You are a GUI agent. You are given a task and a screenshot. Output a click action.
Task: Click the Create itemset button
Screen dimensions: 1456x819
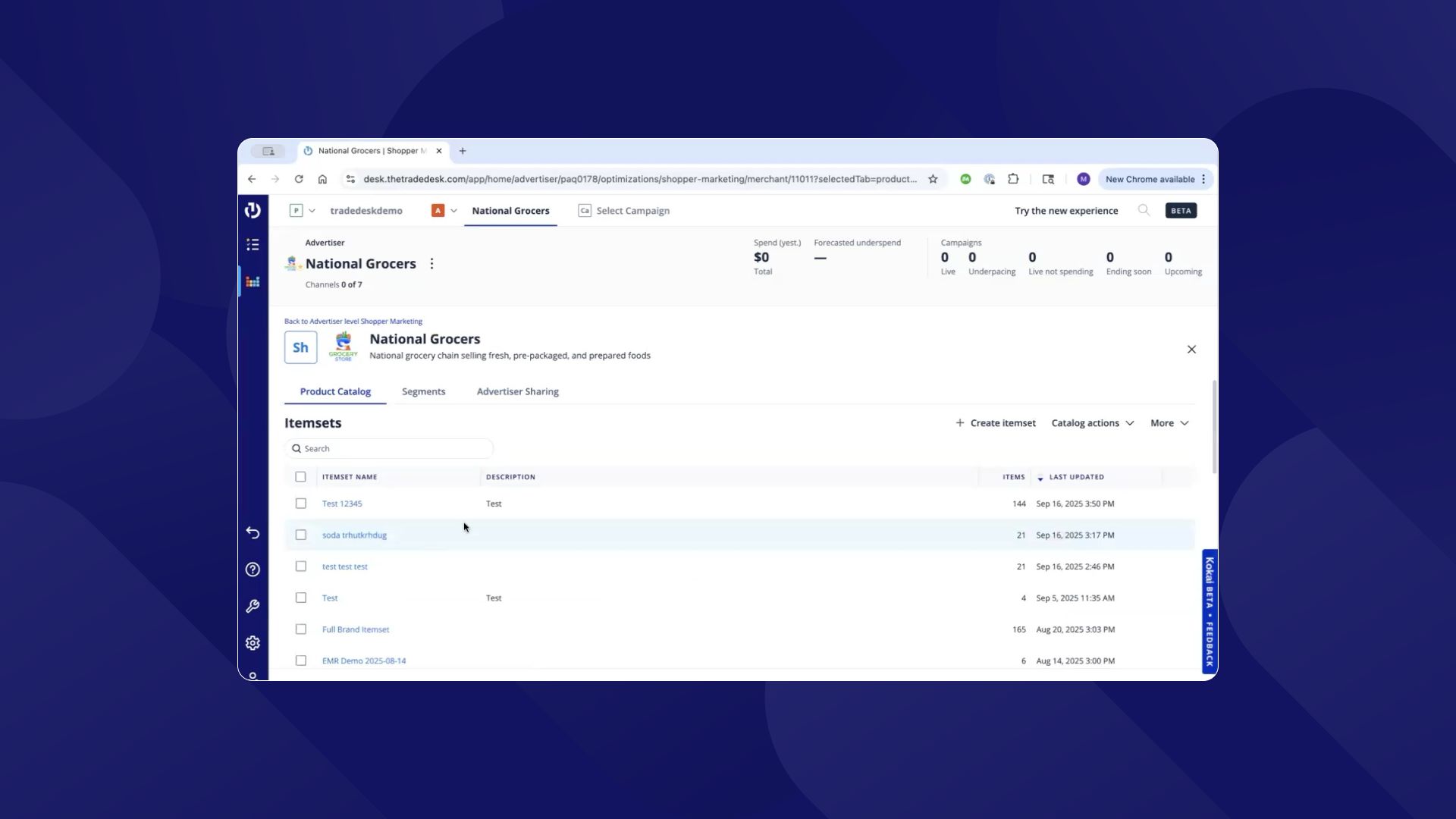coord(995,423)
